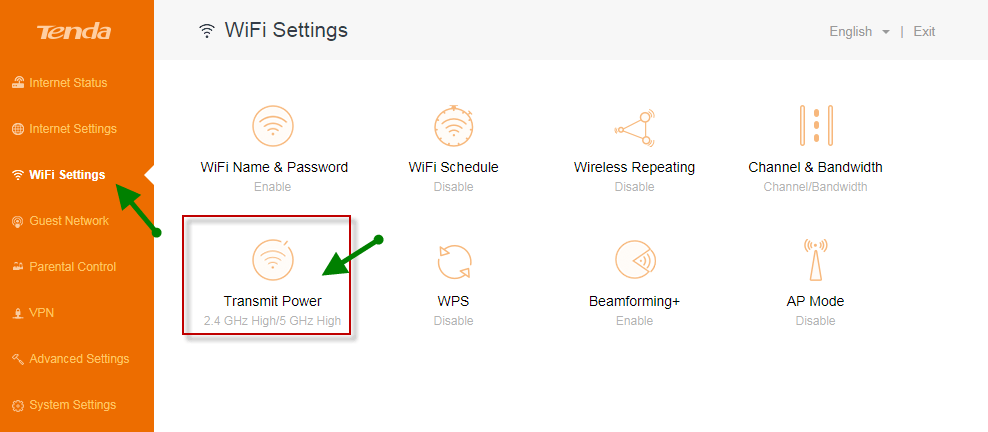Viewport: 988px width, 432px height.
Task: Go to Internet Status in sidebar
Action: 60,82
